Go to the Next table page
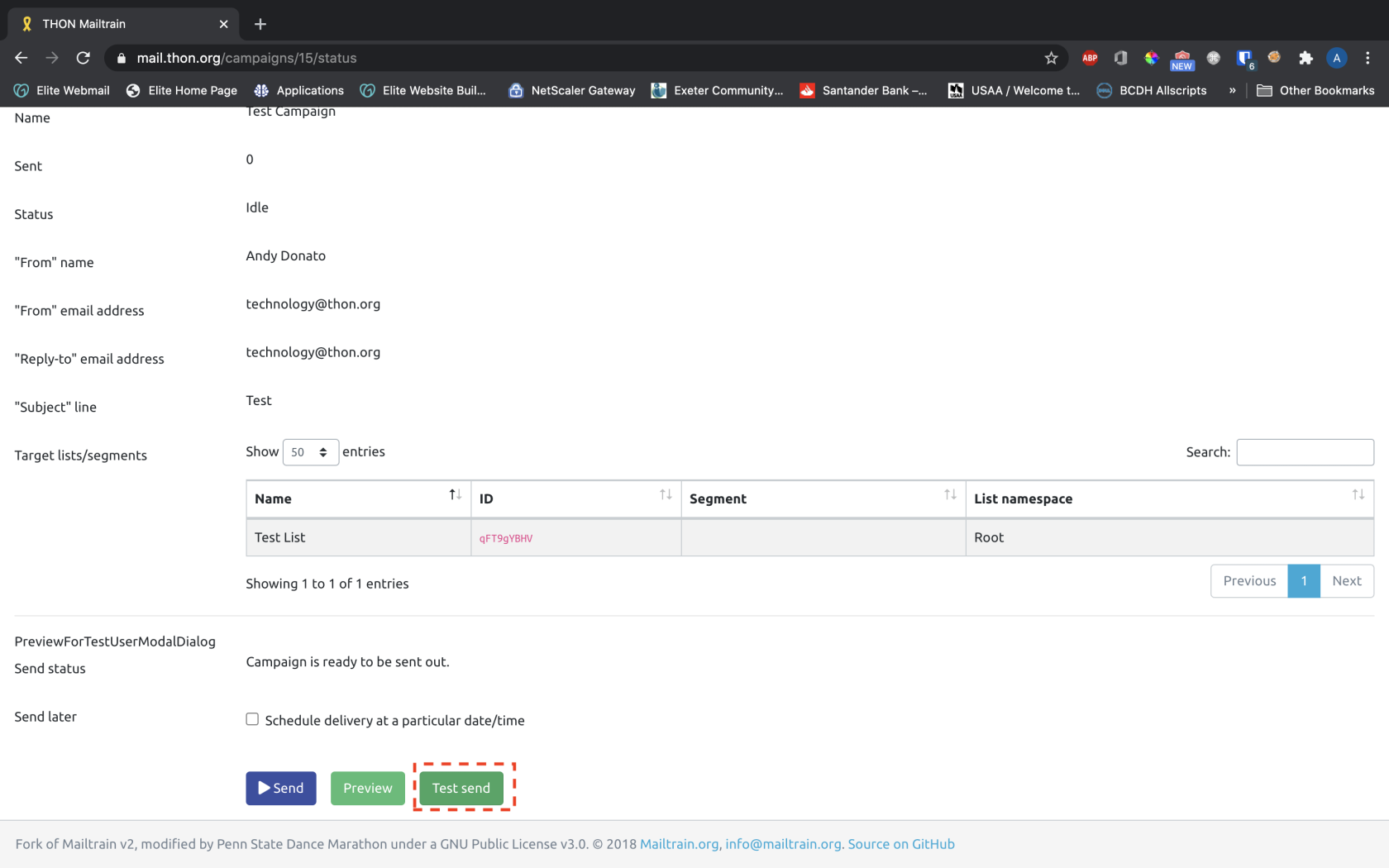The width and height of the screenshot is (1389, 868). (1347, 581)
